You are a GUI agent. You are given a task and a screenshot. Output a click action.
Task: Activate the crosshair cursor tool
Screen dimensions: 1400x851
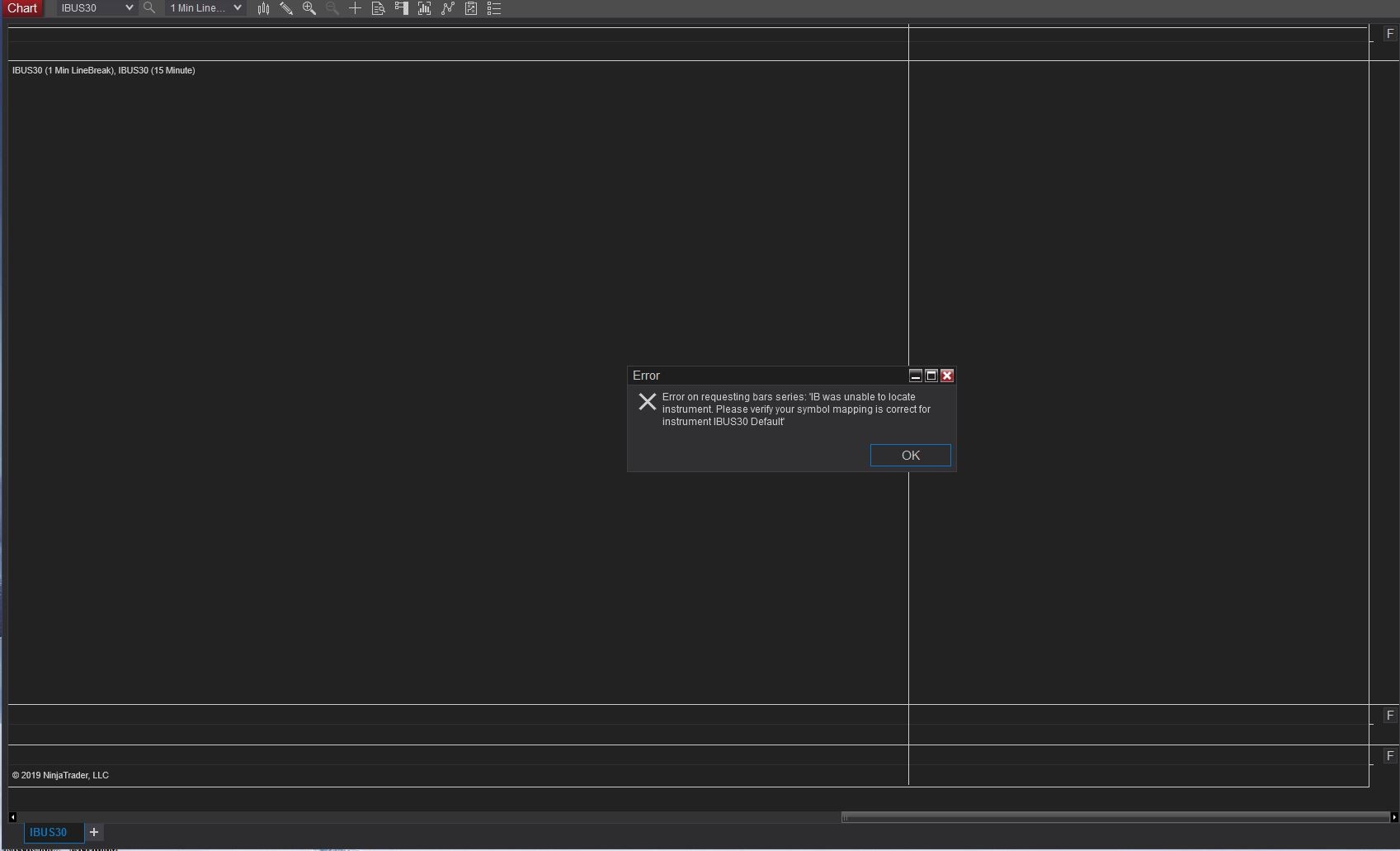tap(356, 8)
